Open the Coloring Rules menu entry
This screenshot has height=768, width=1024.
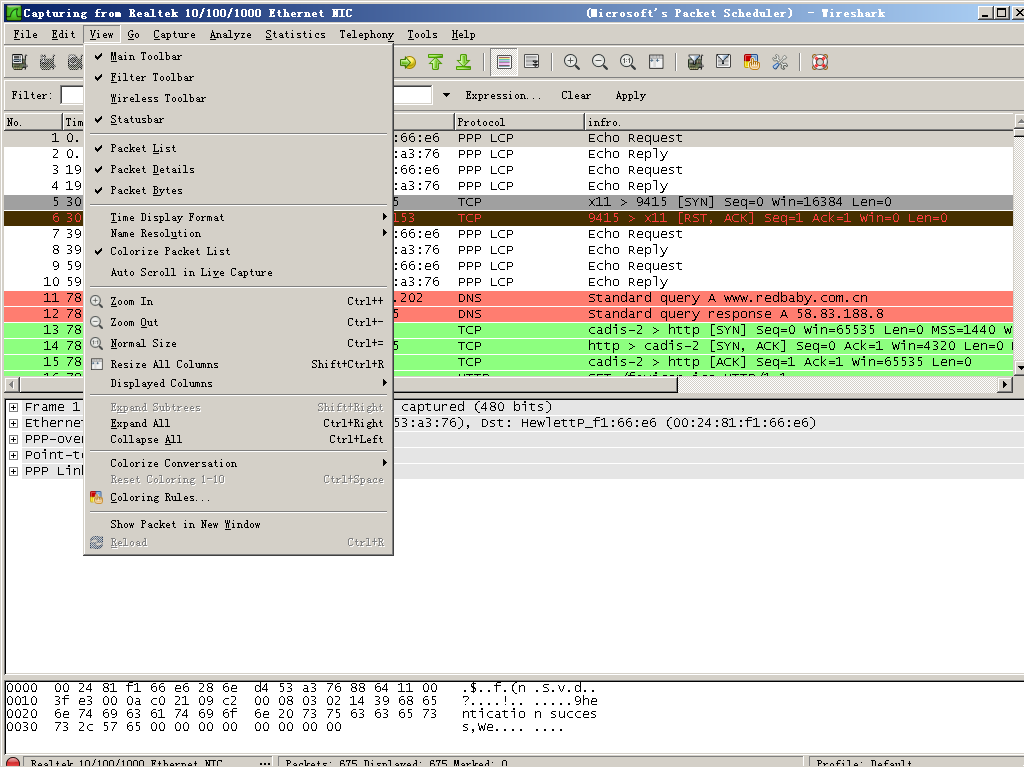[238, 498]
